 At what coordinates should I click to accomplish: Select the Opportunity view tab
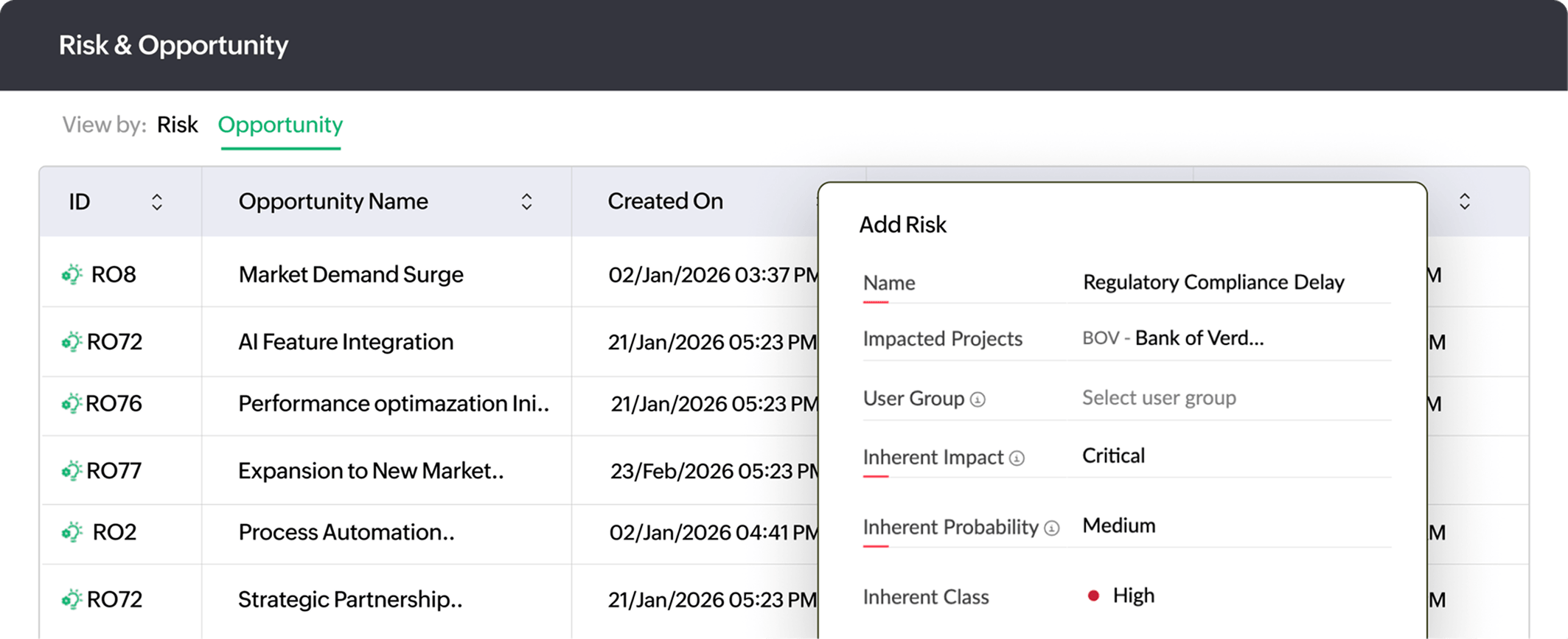tap(280, 125)
